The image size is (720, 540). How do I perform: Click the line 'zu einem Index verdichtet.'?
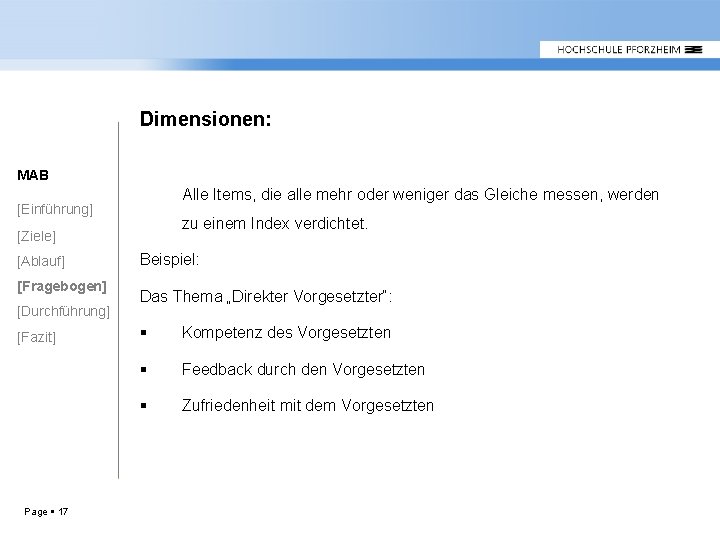(x=275, y=224)
